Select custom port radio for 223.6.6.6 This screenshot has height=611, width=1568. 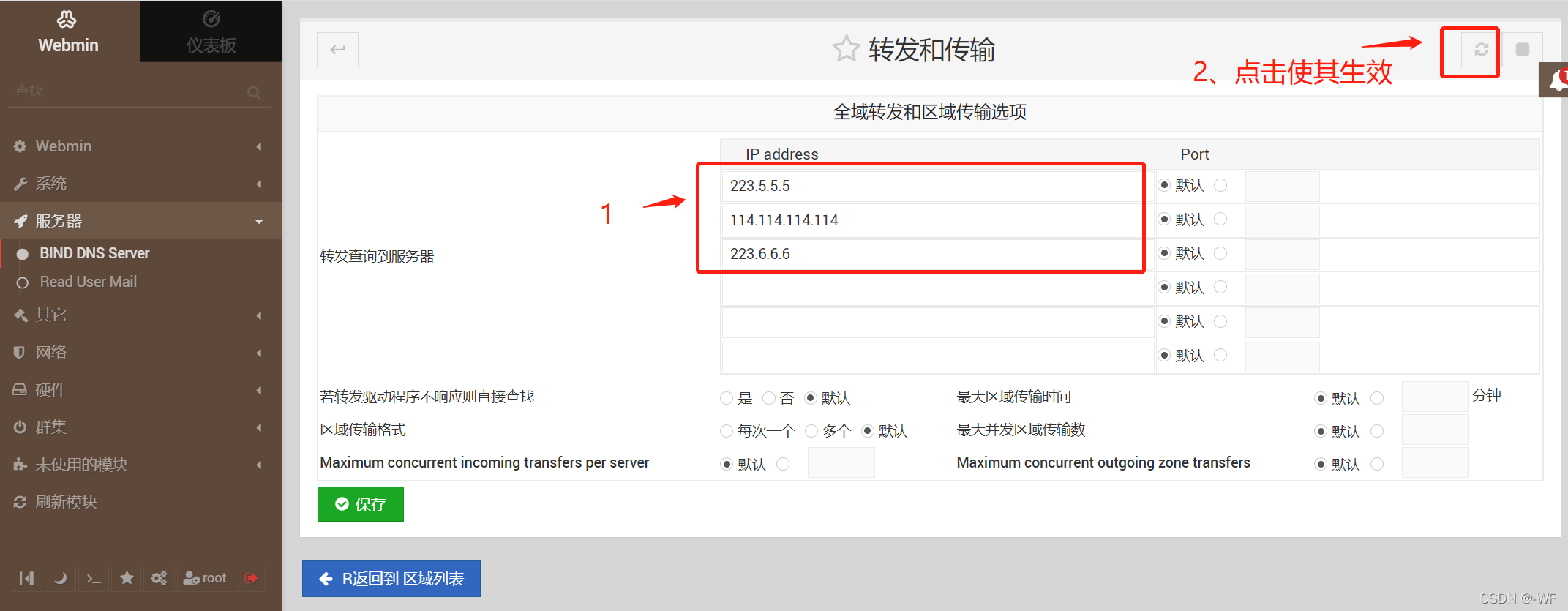pos(1220,253)
